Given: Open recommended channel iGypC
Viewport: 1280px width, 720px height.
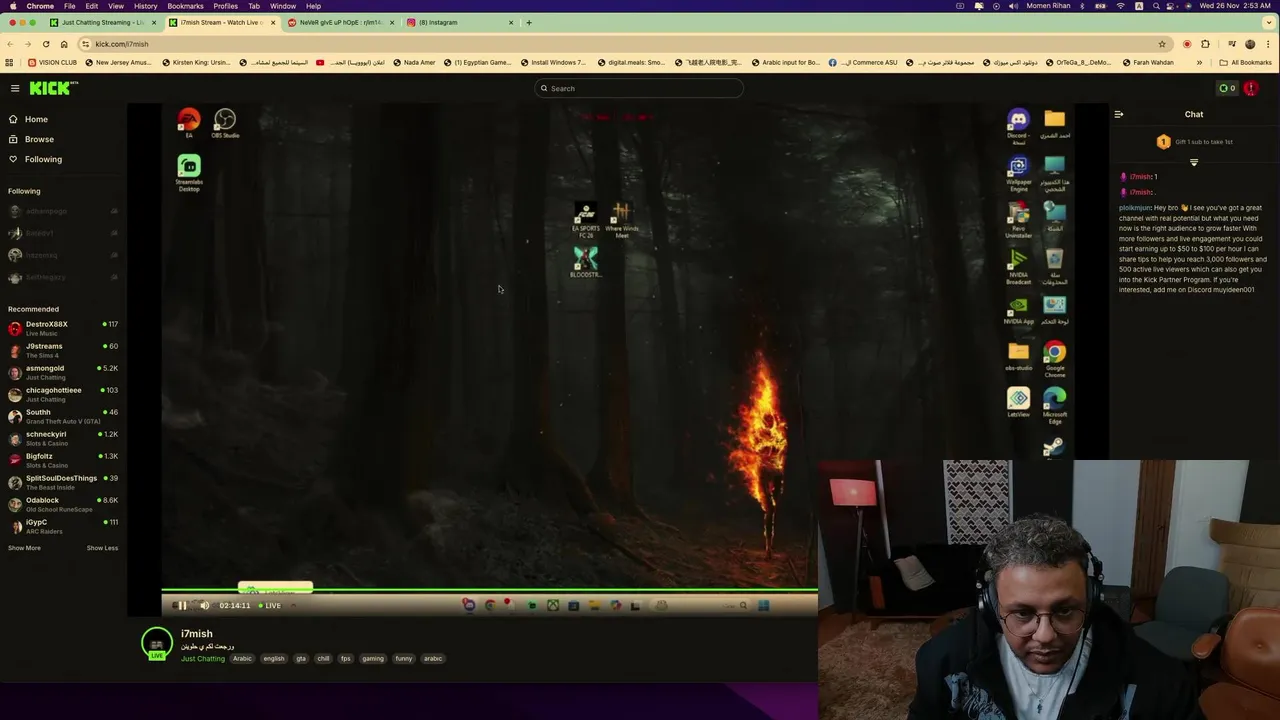Looking at the screenshot, I should coord(62,526).
